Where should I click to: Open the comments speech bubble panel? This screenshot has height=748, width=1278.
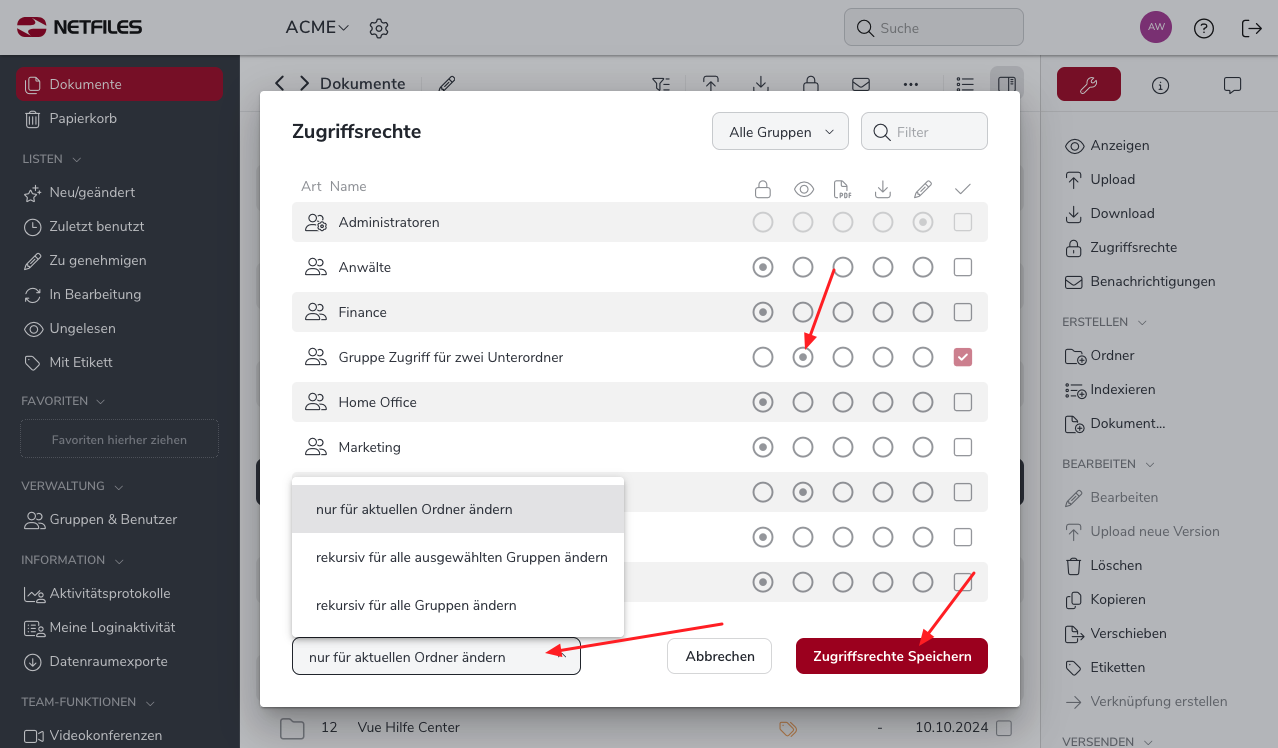(x=1232, y=85)
